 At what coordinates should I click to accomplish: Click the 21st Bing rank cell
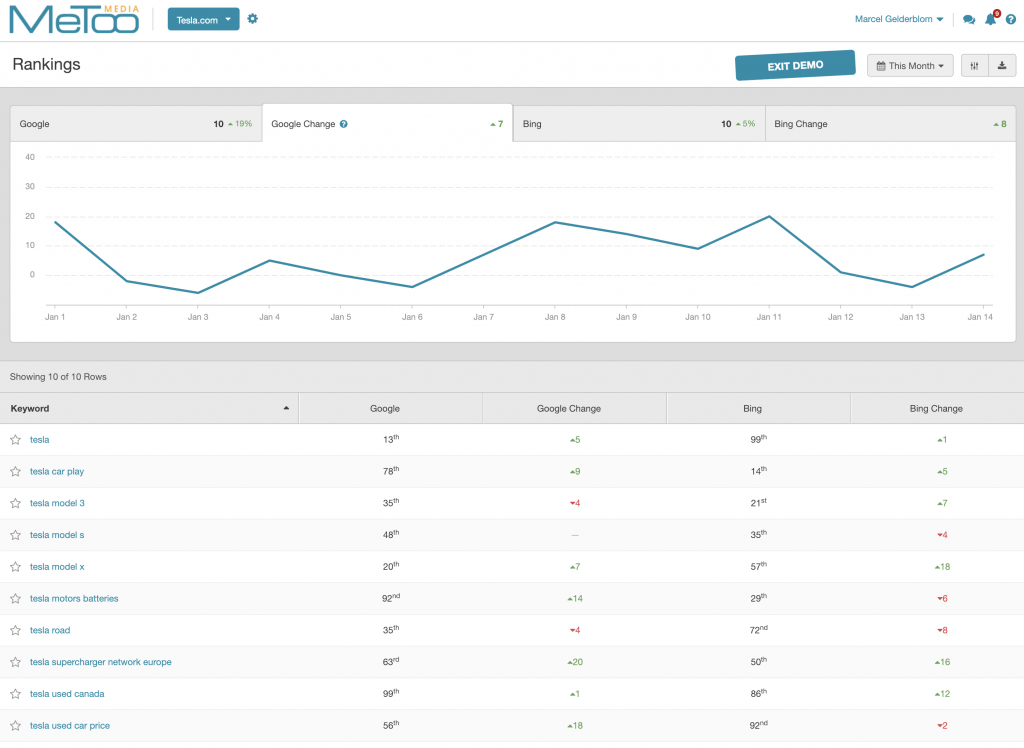[758, 502]
